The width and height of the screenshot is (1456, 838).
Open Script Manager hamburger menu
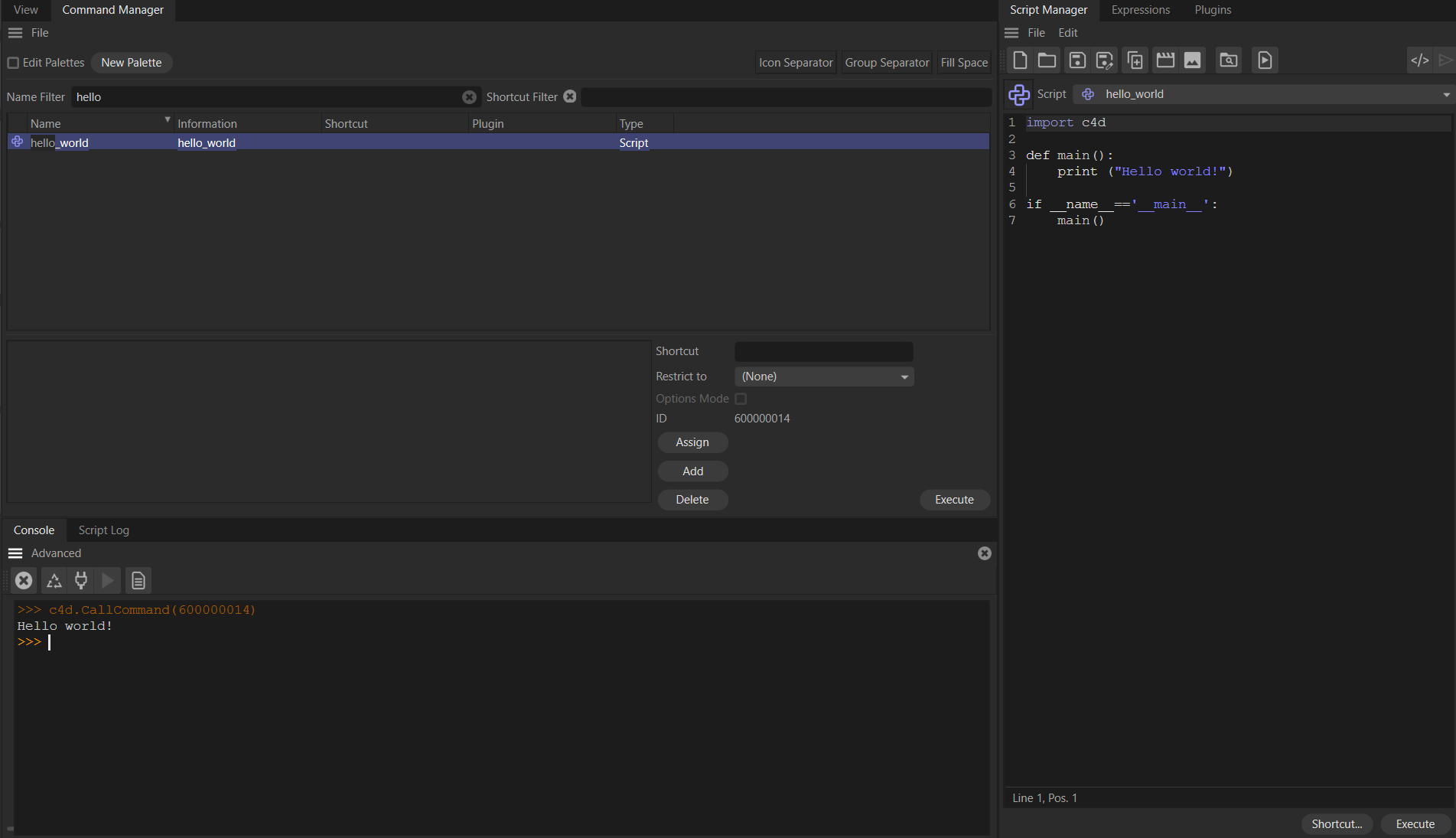[x=1011, y=33]
